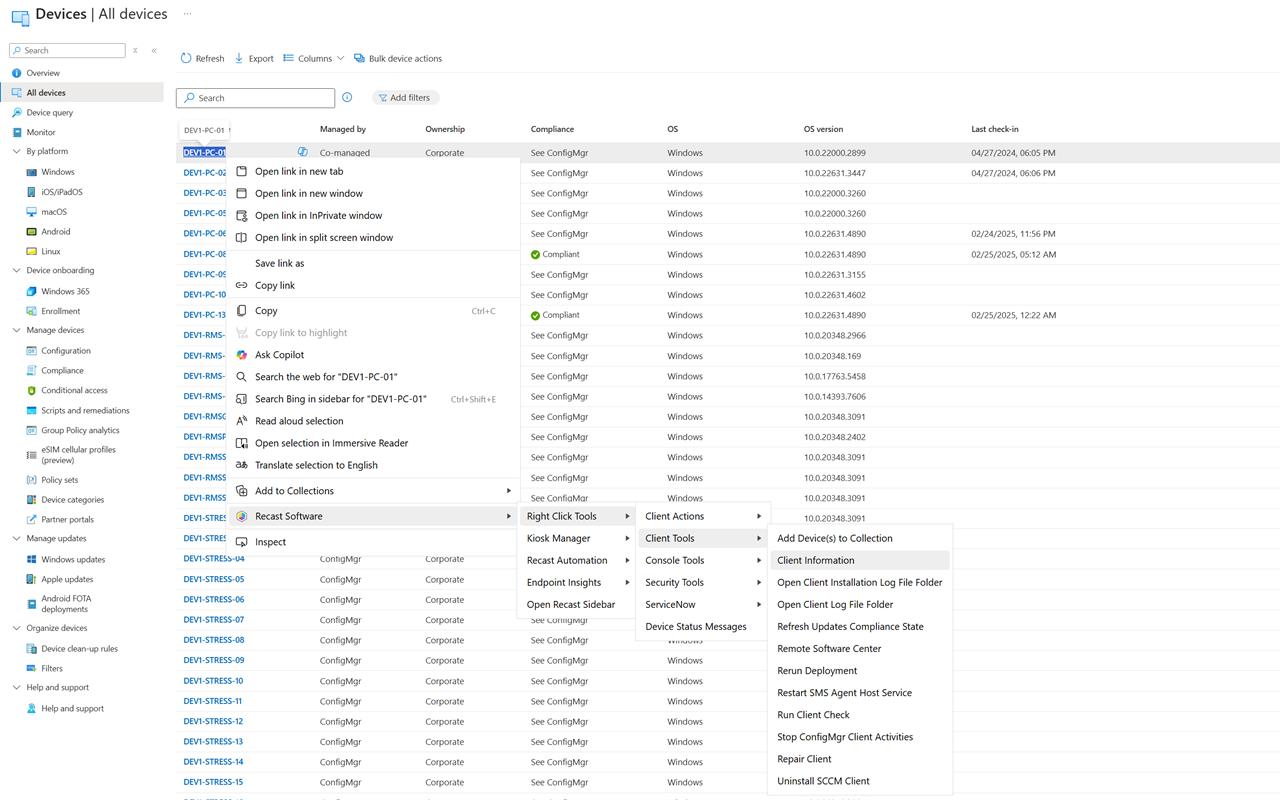Image resolution: width=1280 pixels, height=800 pixels.
Task: Open the Columns dropdown chevron
Action: (x=340, y=58)
